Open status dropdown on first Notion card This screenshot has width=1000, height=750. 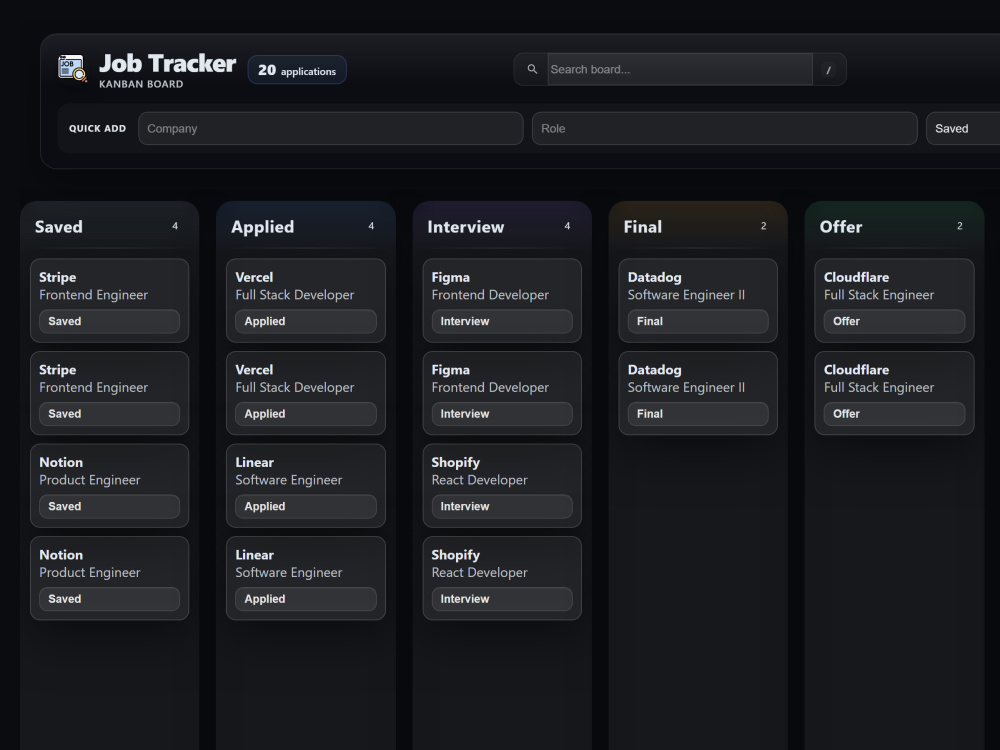[x=110, y=506]
